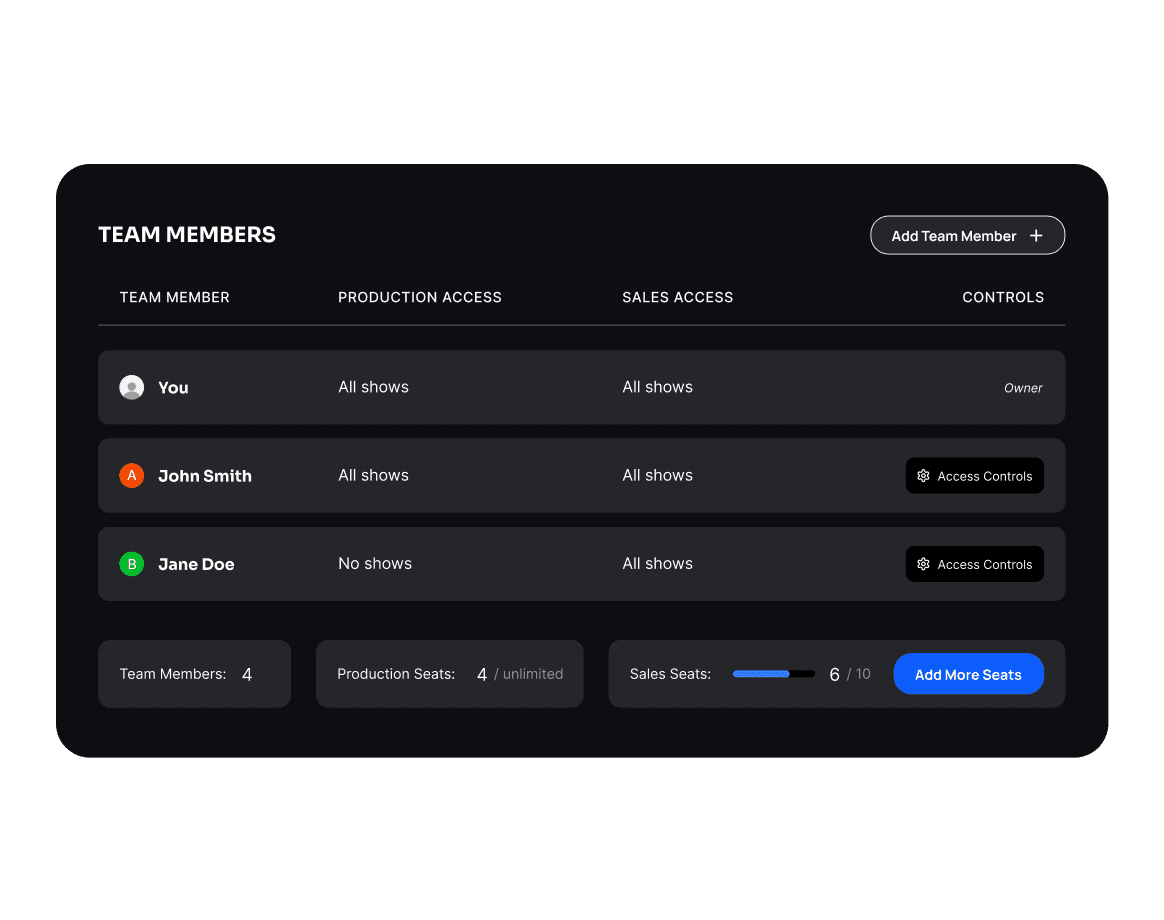
Task: Click the gear icon on John Smith's Access Controls
Action: coord(923,476)
